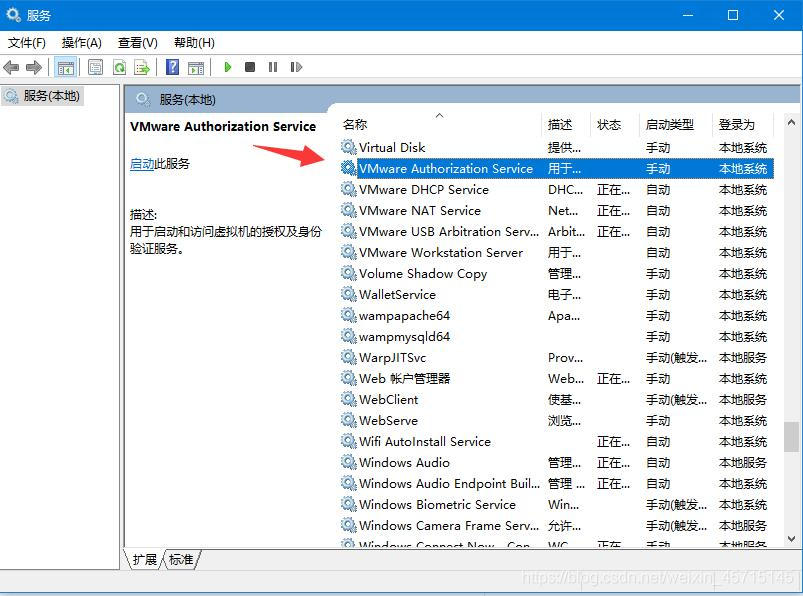Image resolution: width=803 pixels, height=596 pixels.
Task: Pause the service with the pause icon
Action: [x=273, y=67]
